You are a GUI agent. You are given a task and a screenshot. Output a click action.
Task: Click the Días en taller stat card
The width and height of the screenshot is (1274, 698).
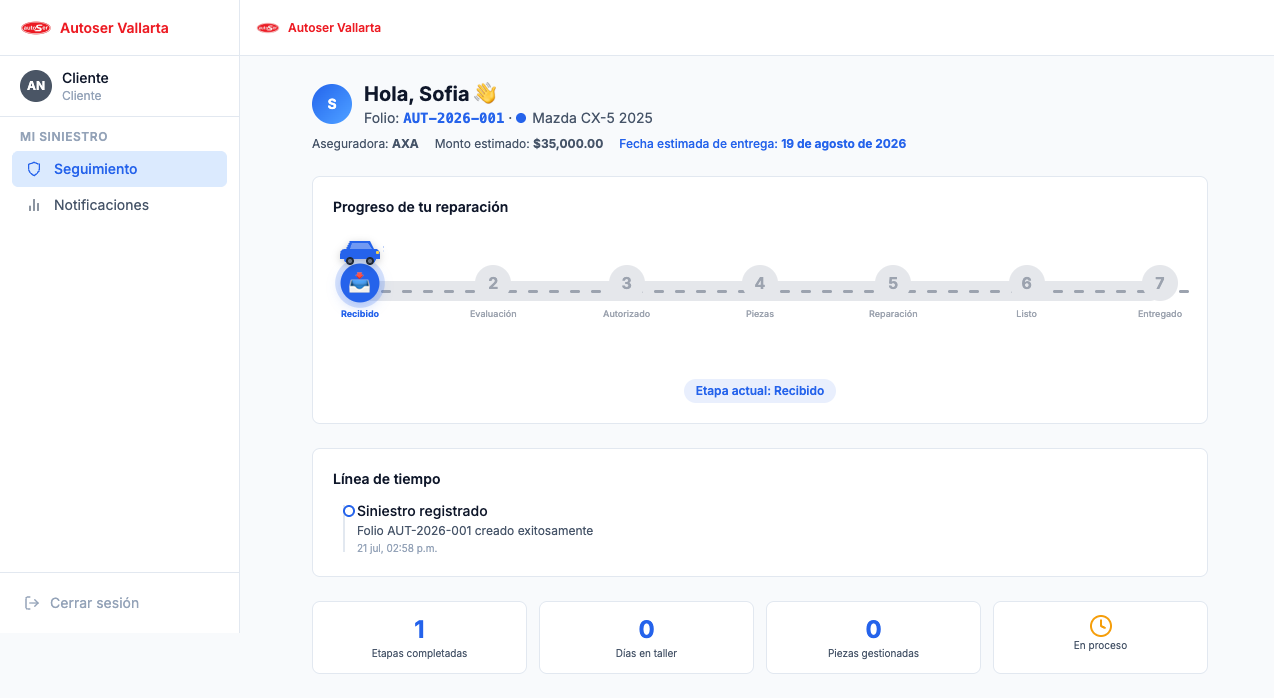(646, 637)
